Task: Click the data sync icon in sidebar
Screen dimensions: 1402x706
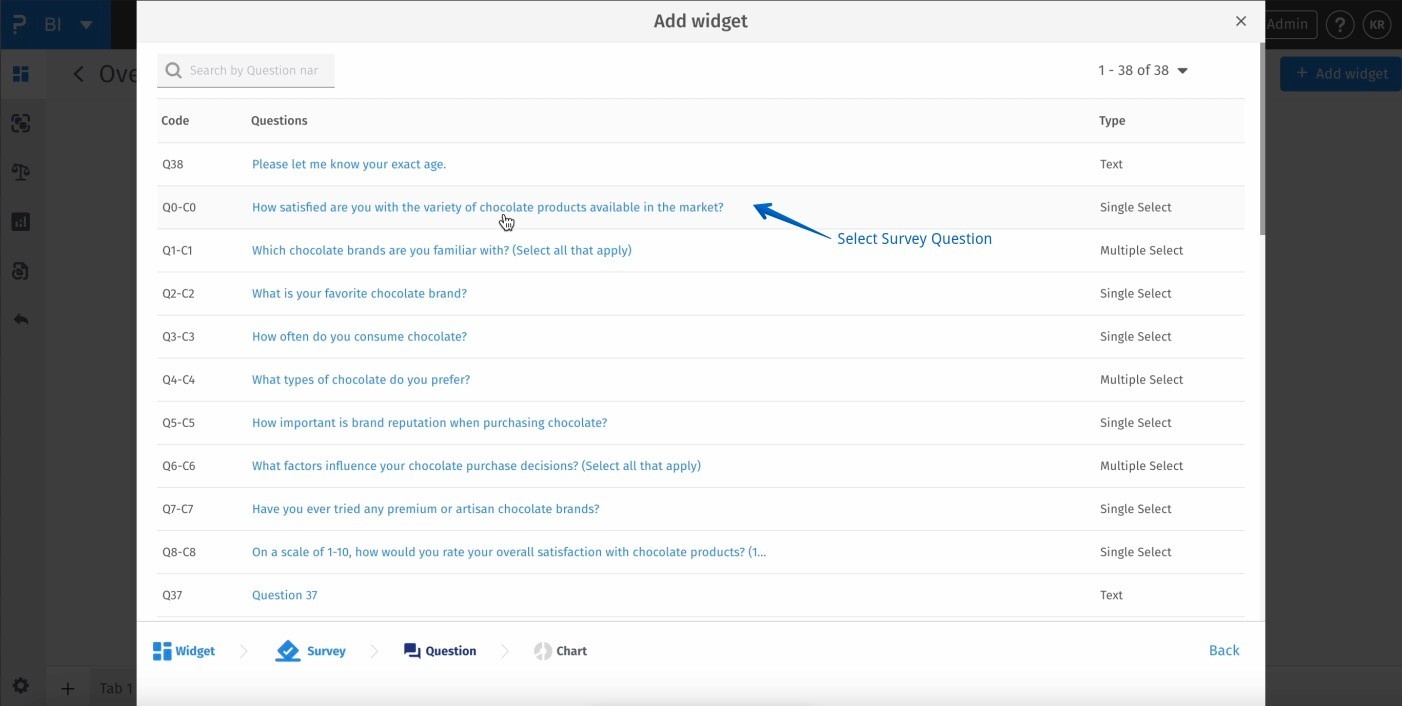Action: point(21,270)
